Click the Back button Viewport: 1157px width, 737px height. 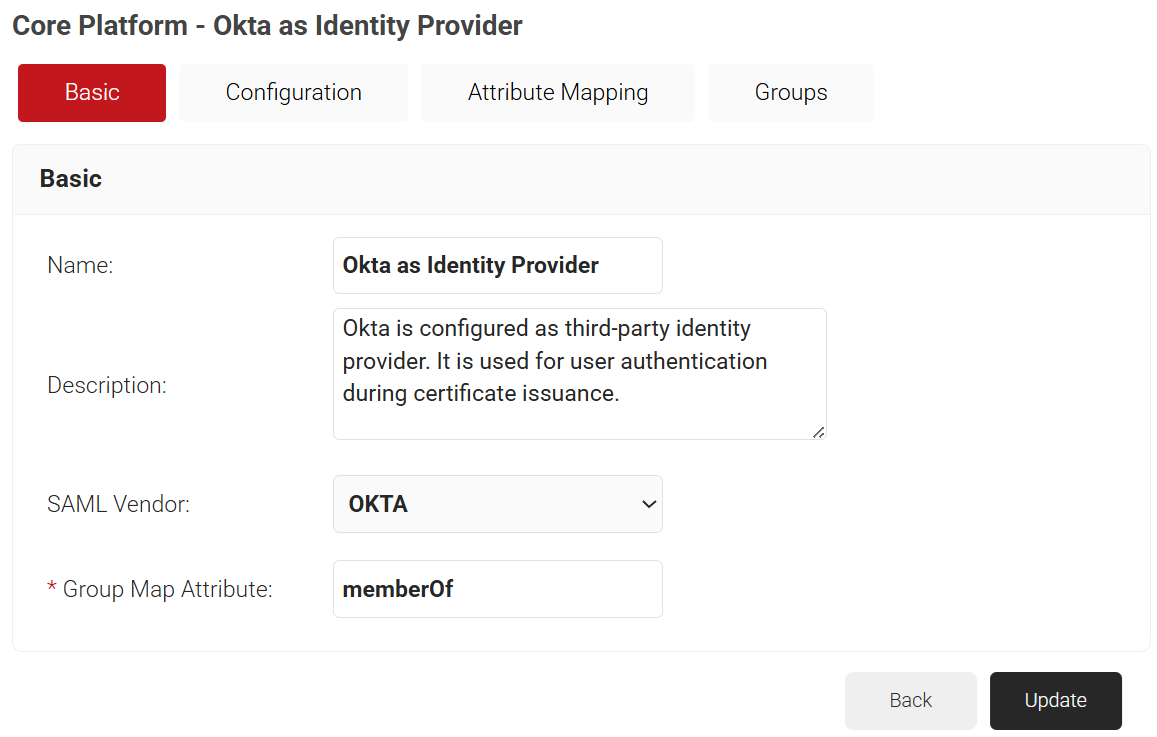click(x=910, y=700)
